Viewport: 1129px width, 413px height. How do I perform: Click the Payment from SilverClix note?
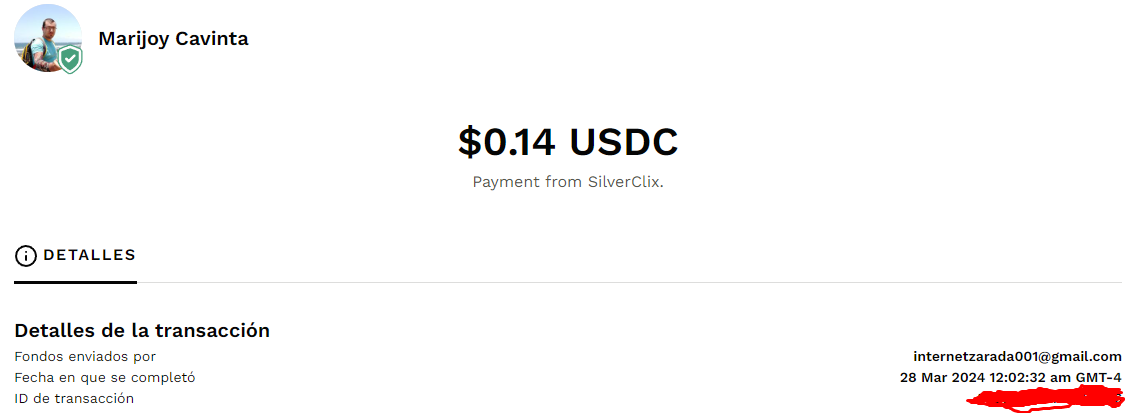pyautogui.click(x=567, y=182)
